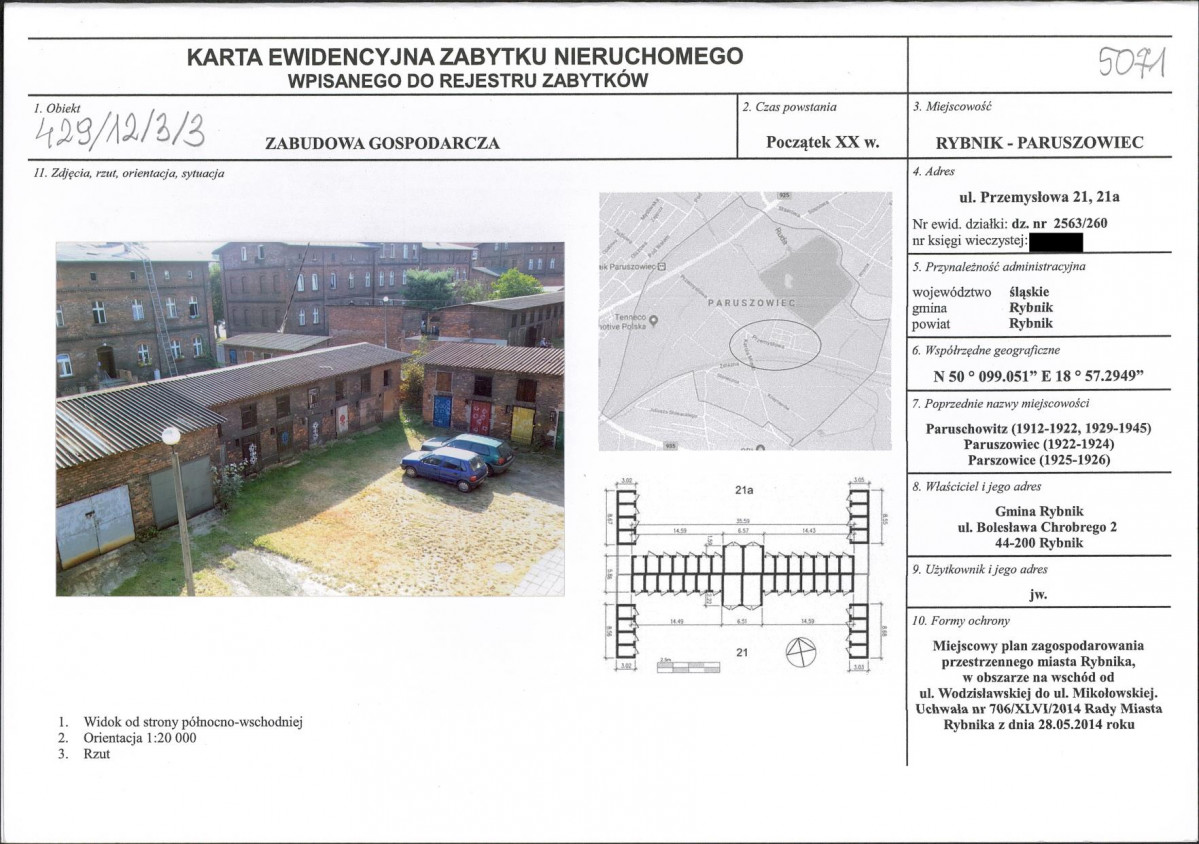Viewport: 1199px width, 844px height.
Task: Click the postal code 44-200 Rybnik
Action: [x=1039, y=544]
